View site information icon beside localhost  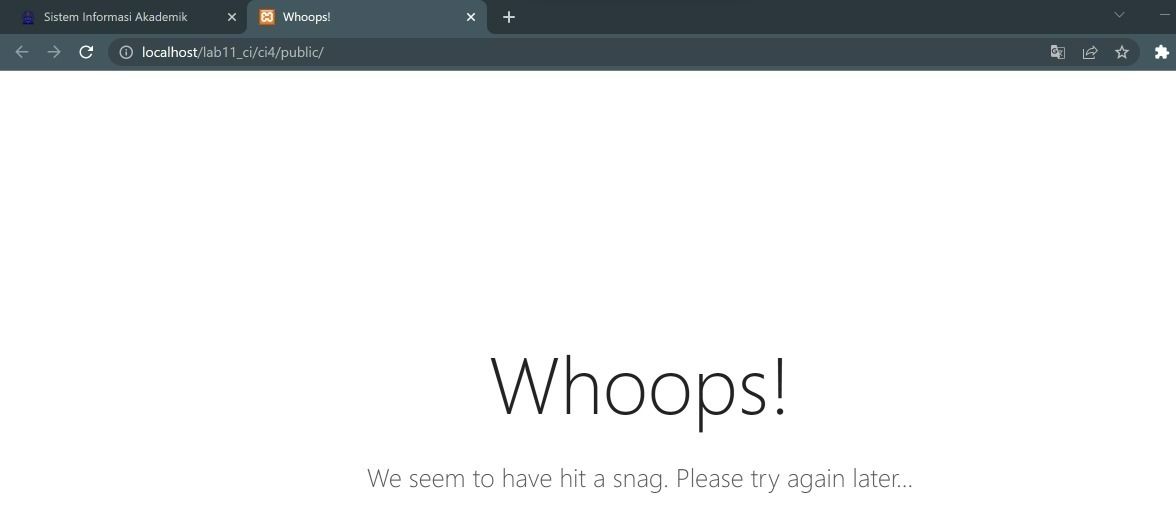(x=126, y=52)
